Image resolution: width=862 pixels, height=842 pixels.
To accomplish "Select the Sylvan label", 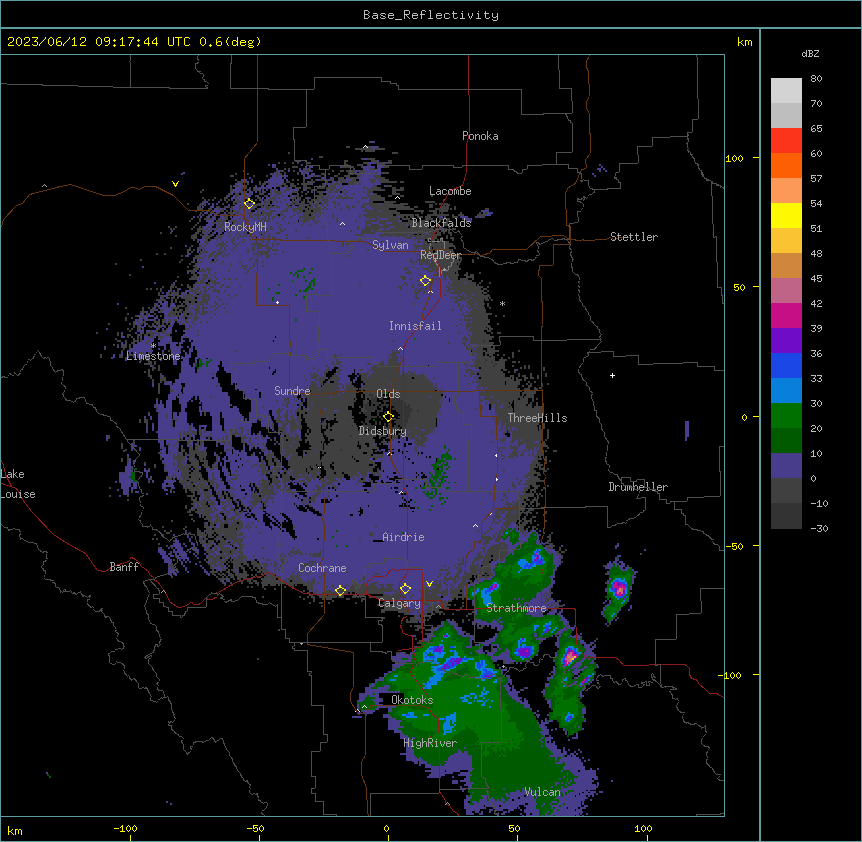I will pos(390,245).
